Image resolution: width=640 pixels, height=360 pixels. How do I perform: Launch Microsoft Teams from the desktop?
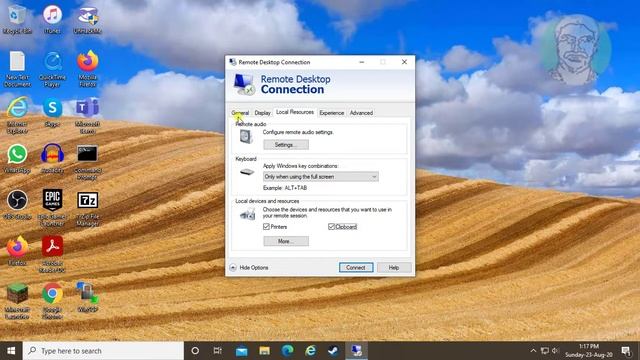pos(87,116)
